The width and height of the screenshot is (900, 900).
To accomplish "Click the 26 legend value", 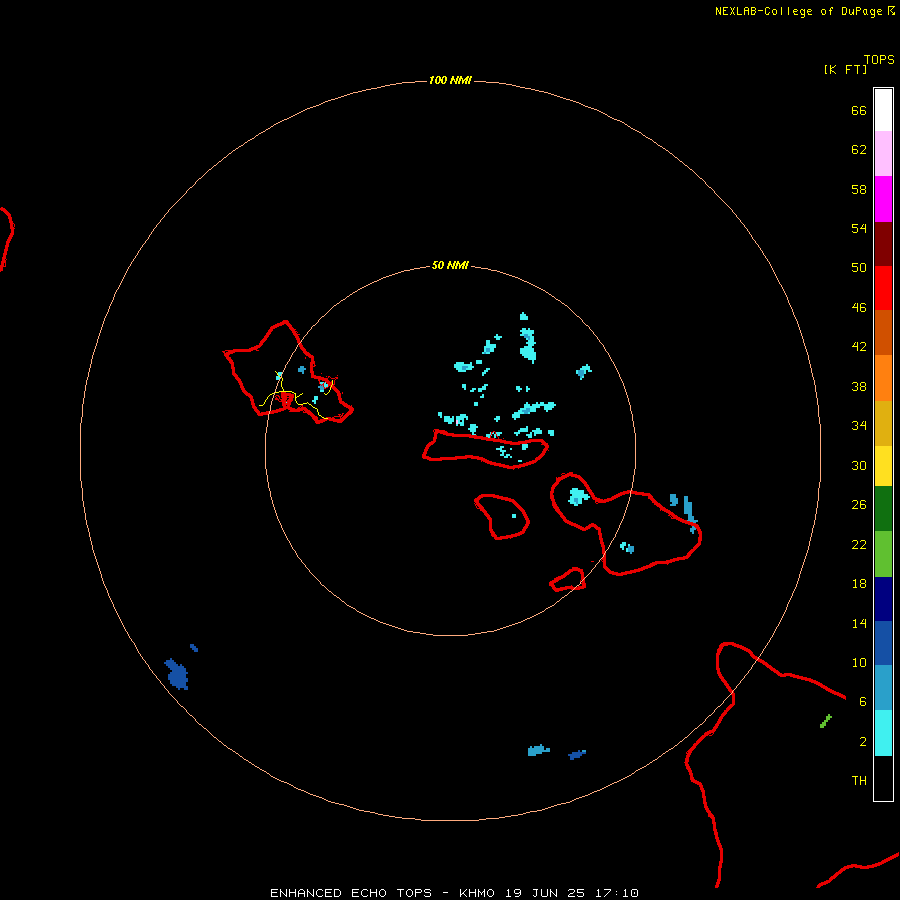I will pos(859,505).
